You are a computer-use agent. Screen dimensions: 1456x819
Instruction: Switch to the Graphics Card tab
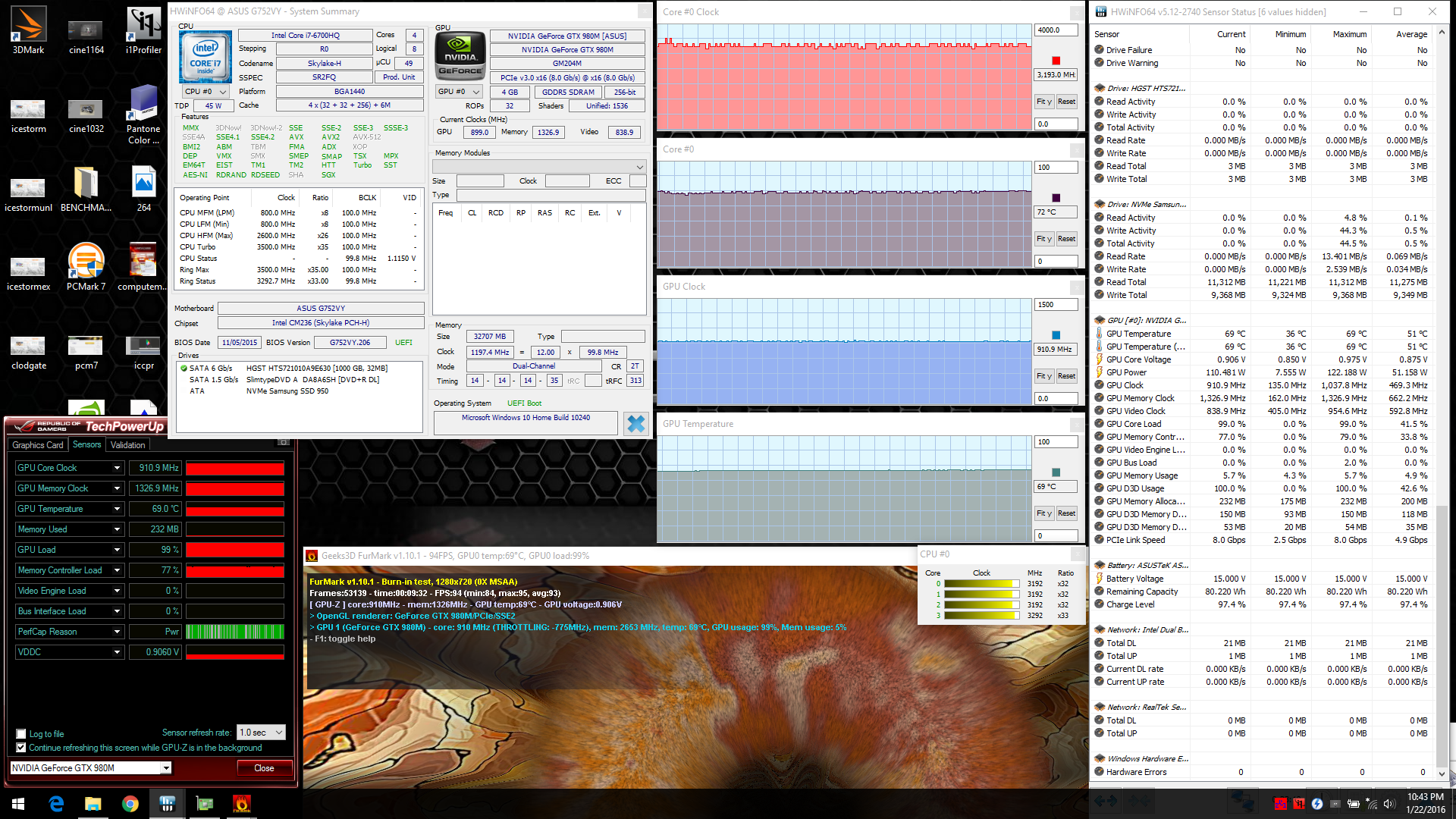tap(38, 445)
